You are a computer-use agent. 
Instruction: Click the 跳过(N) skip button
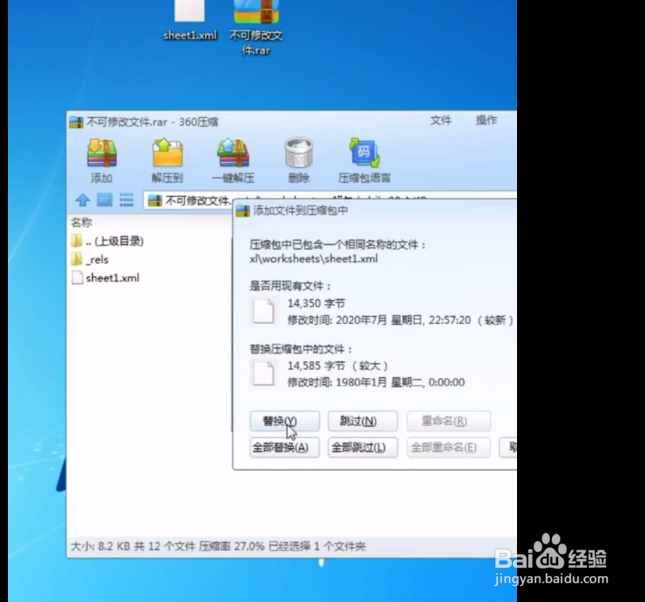coord(362,421)
